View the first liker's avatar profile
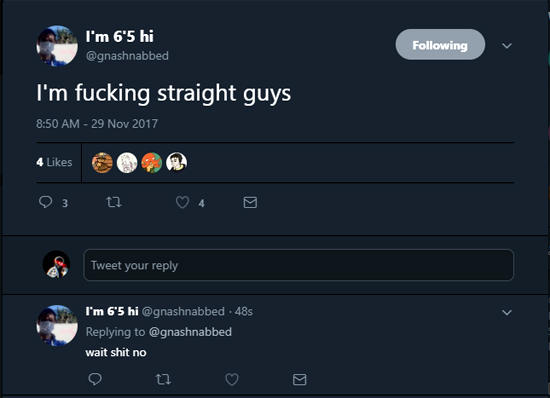 102,163
